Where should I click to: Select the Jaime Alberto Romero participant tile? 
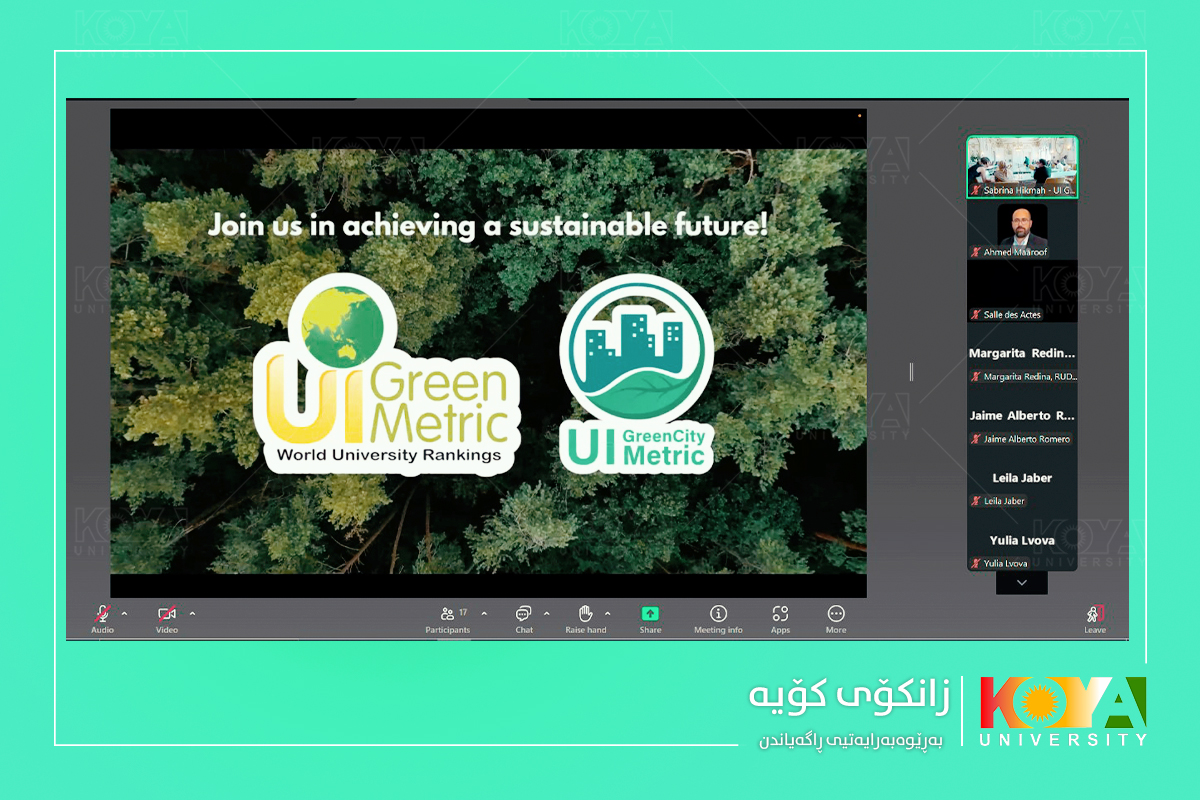[x=1022, y=417]
